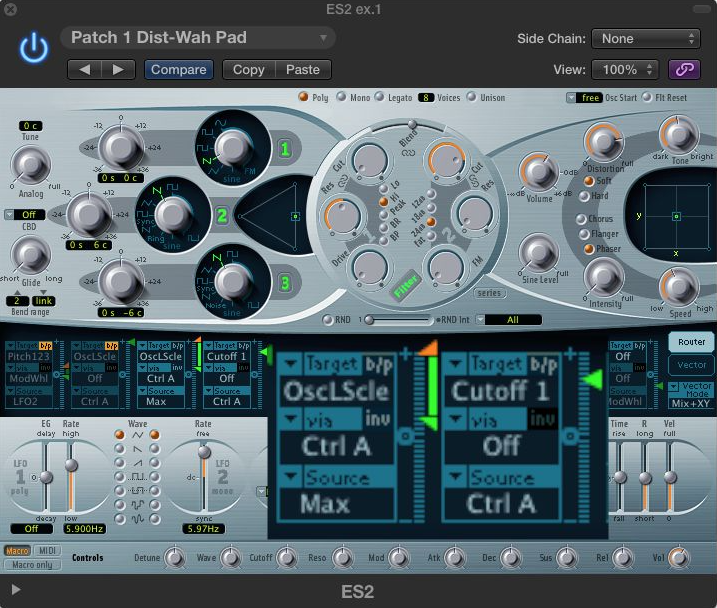Go to the previous patch arrow

(x=85, y=69)
